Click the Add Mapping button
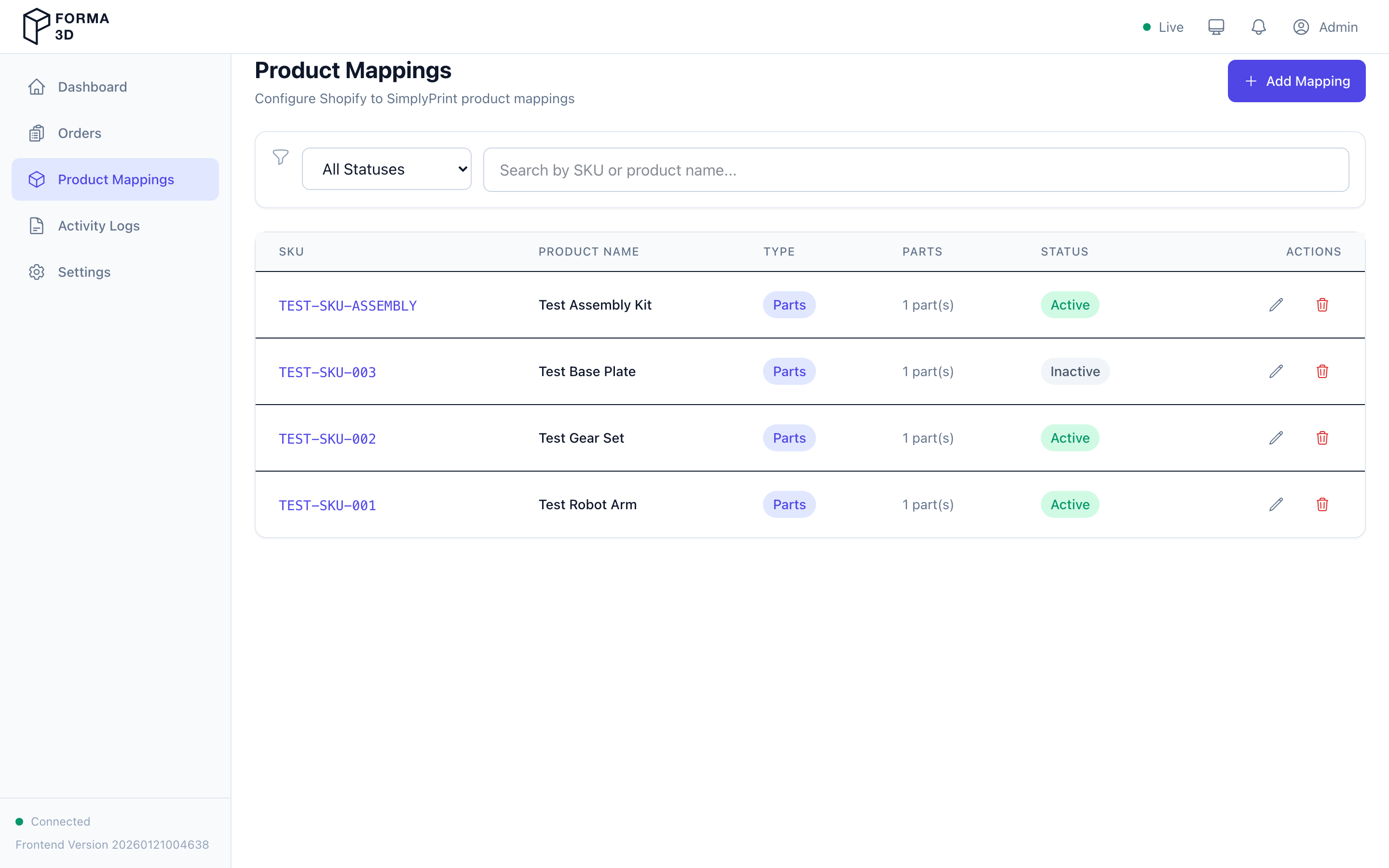The image size is (1389, 868). coord(1296,81)
